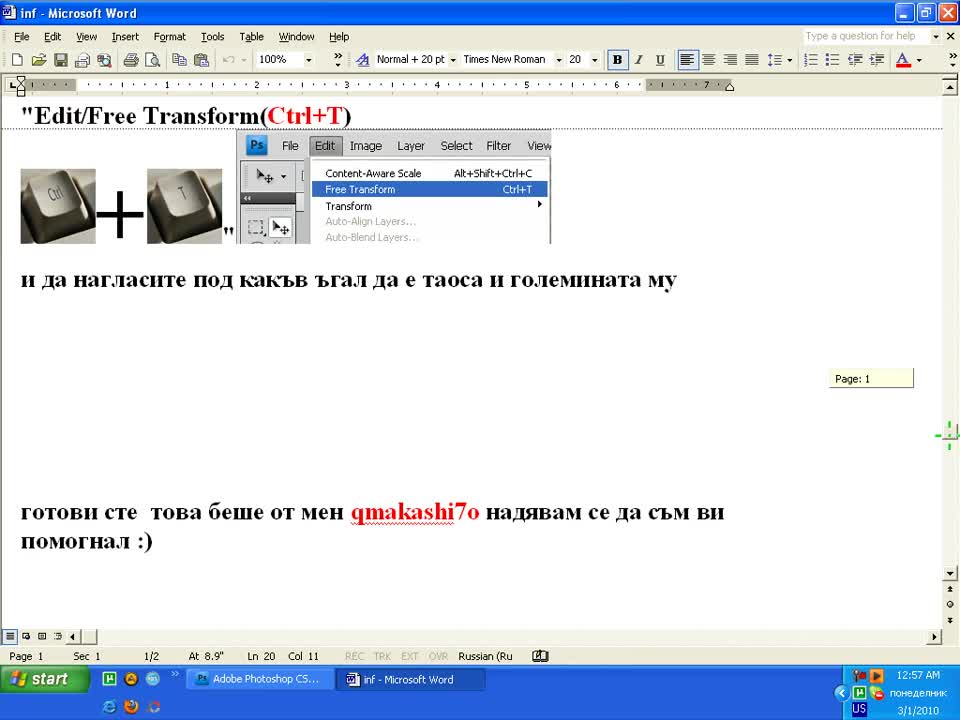Open the Table menu
Viewport: 960px width, 720px height.
pyautogui.click(x=251, y=37)
